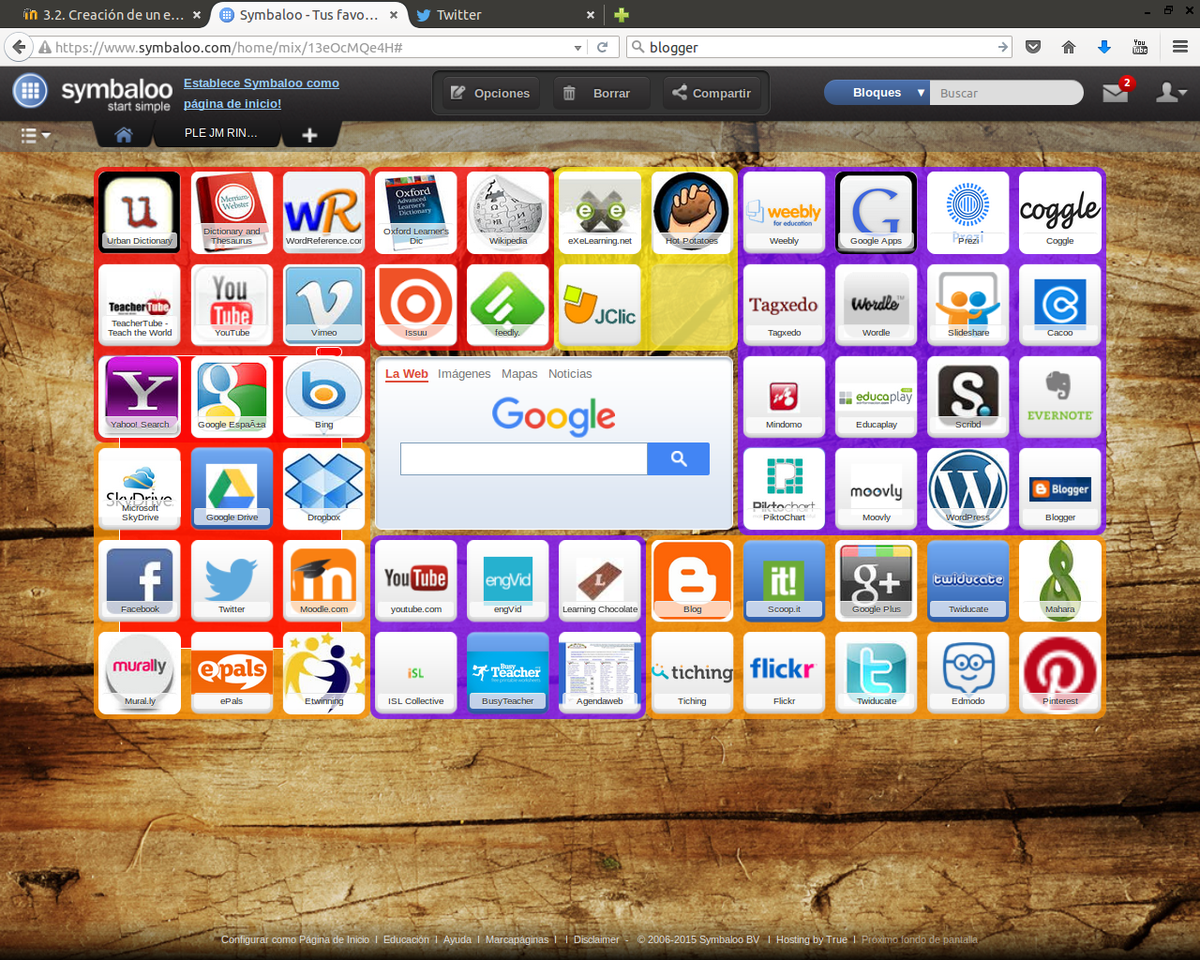Open the Oxford Learner's Dictionary tile
1200x960 pixels.
(416, 212)
